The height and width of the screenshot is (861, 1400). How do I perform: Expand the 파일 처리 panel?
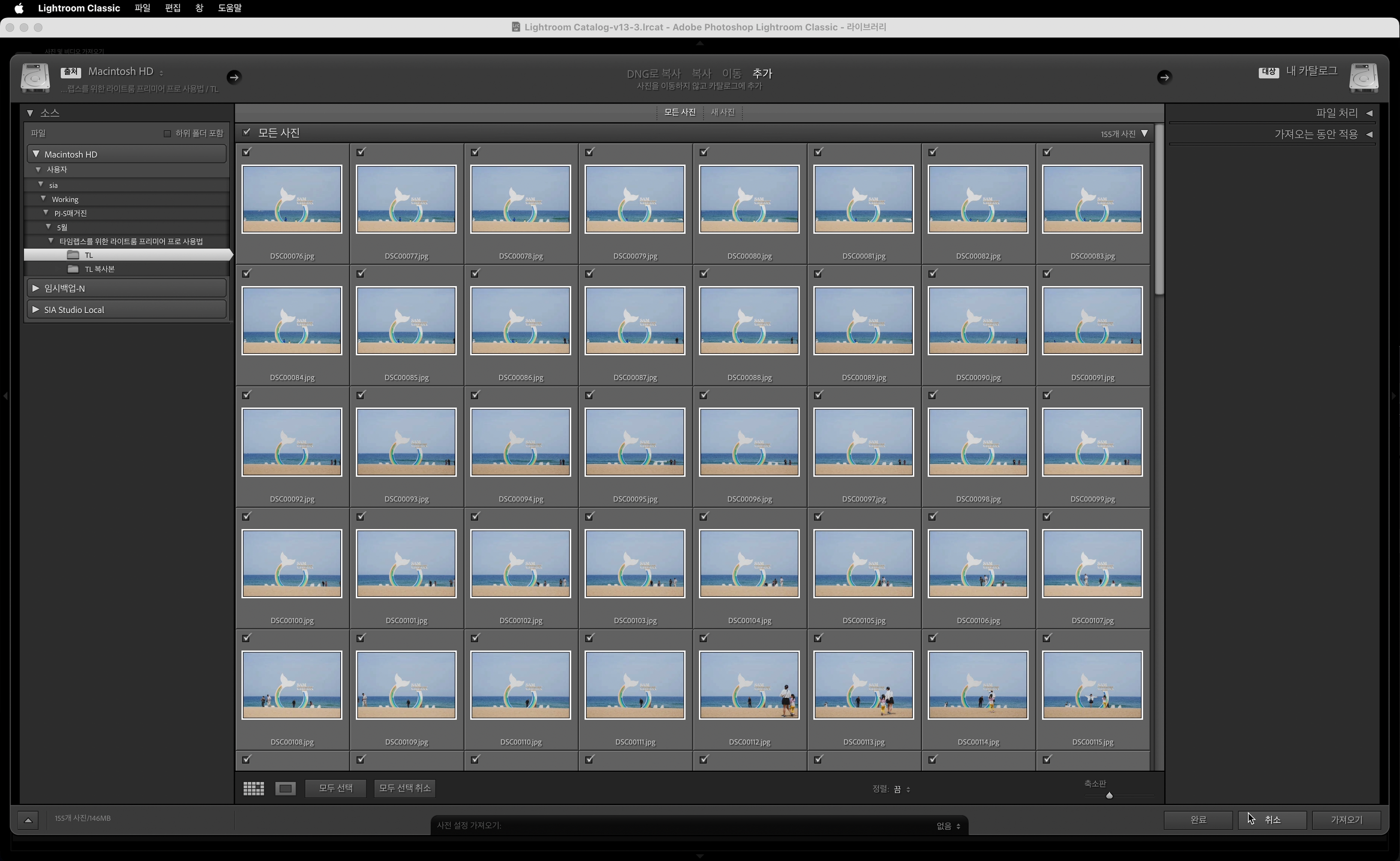click(x=1369, y=113)
